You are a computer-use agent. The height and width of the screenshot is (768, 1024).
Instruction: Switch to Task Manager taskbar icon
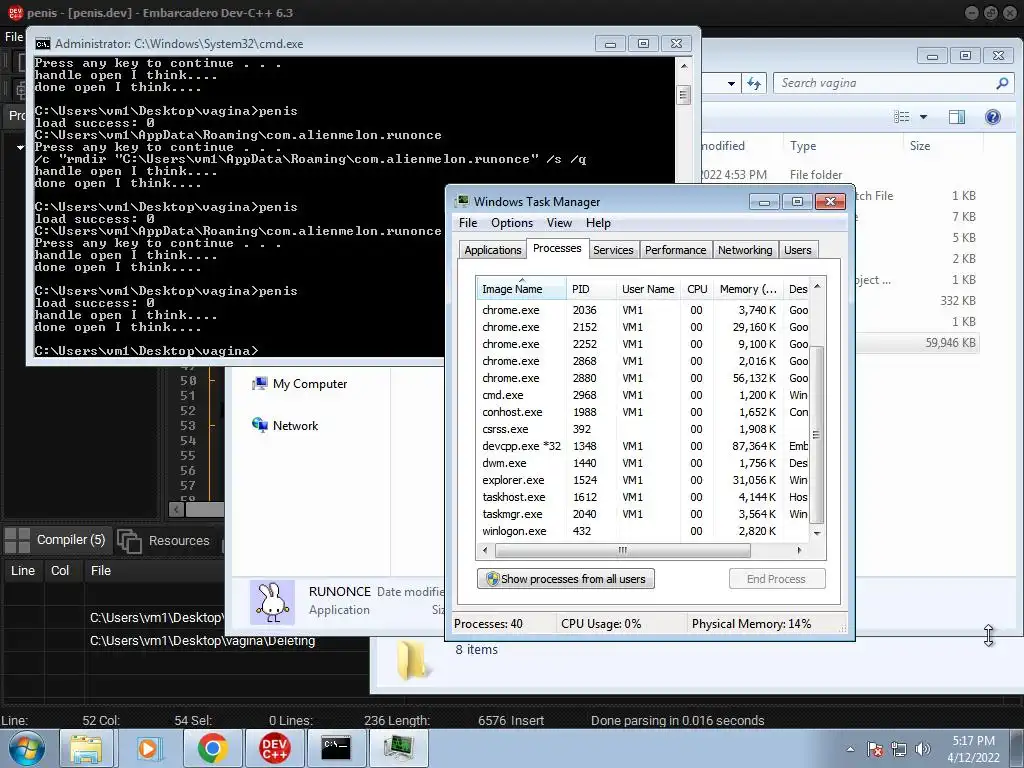(x=398, y=748)
